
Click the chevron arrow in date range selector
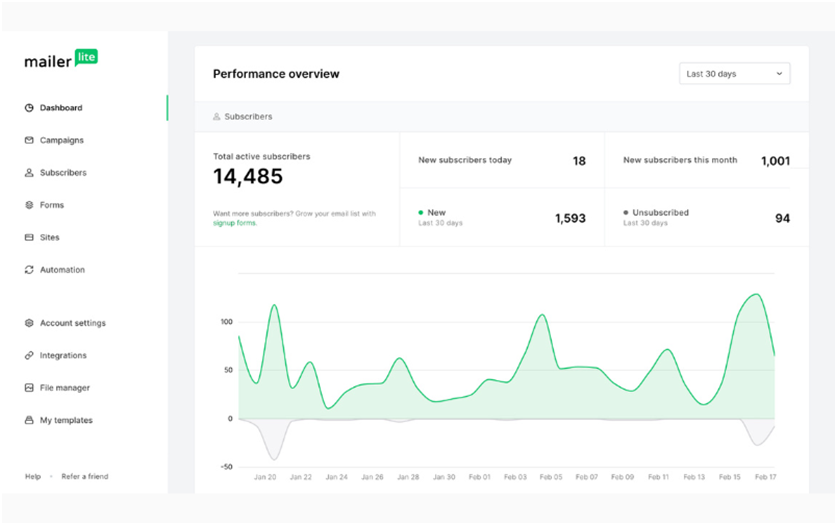coord(778,74)
